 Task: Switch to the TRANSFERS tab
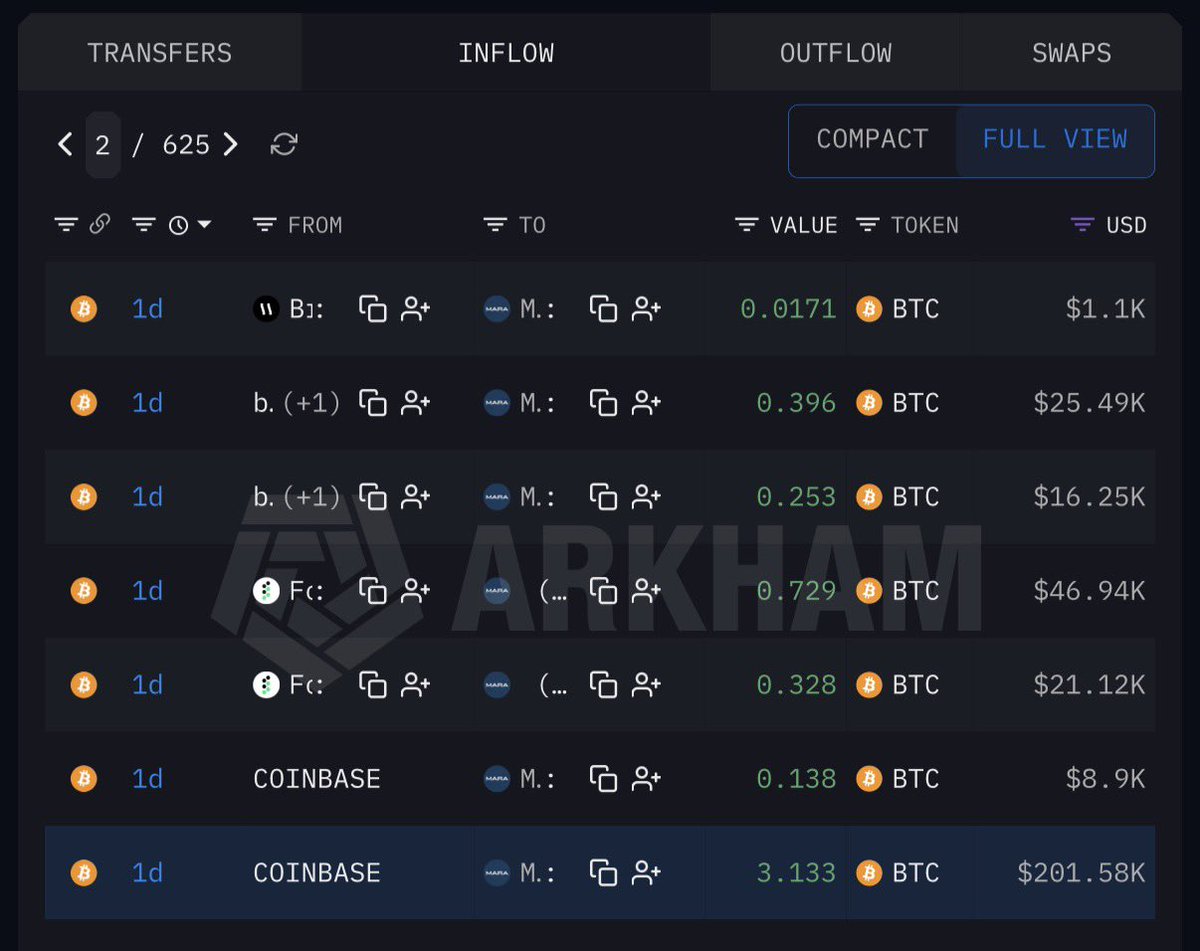point(160,53)
